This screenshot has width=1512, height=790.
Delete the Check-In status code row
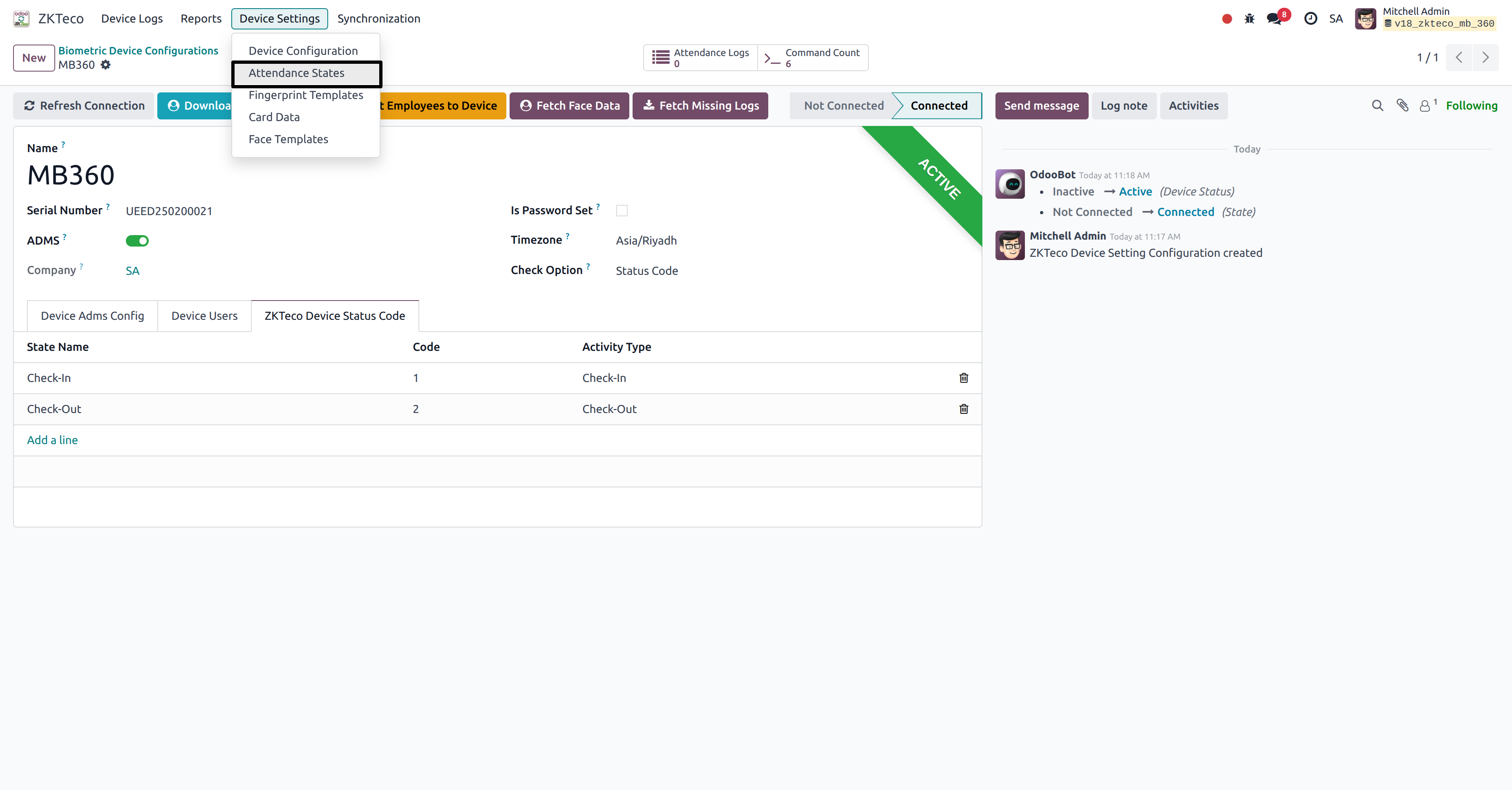click(x=963, y=378)
